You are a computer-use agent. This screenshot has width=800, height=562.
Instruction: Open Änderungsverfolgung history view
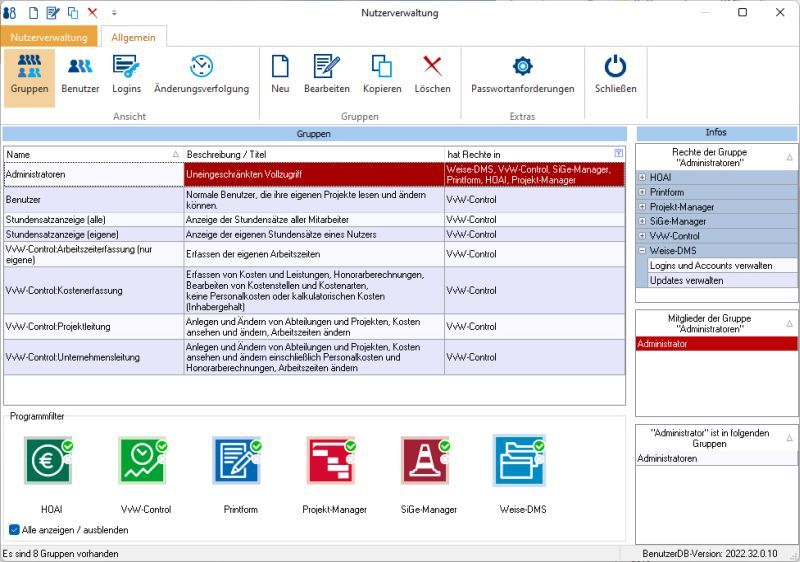click(202, 75)
